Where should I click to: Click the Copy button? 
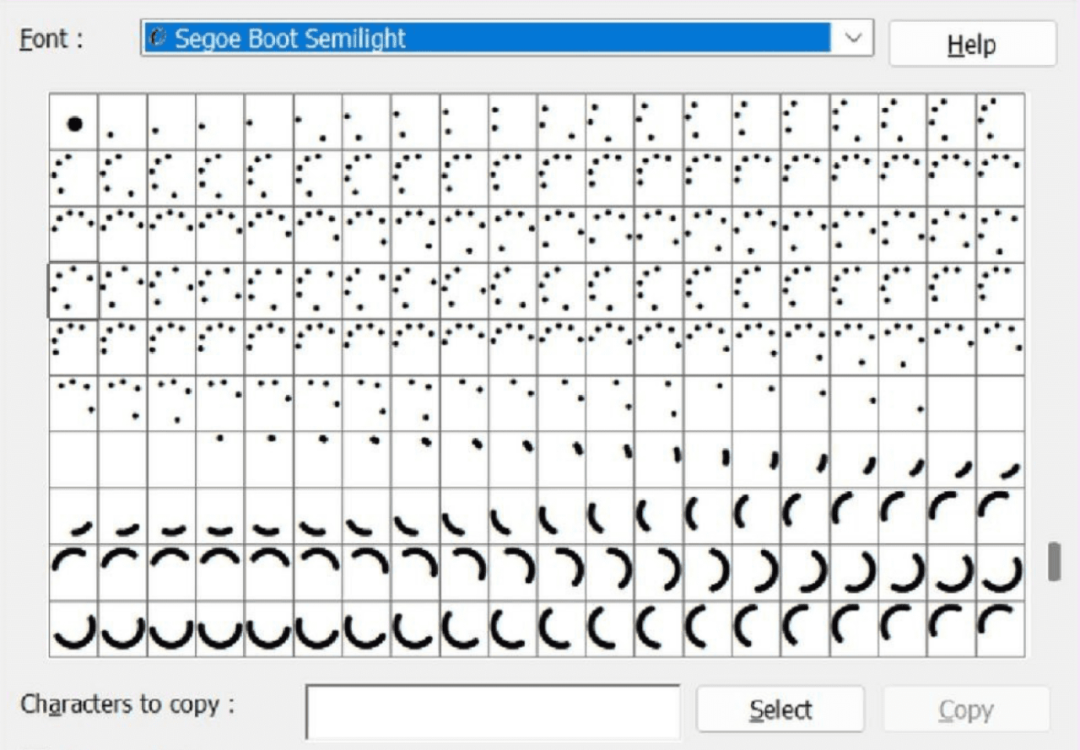coord(966,709)
